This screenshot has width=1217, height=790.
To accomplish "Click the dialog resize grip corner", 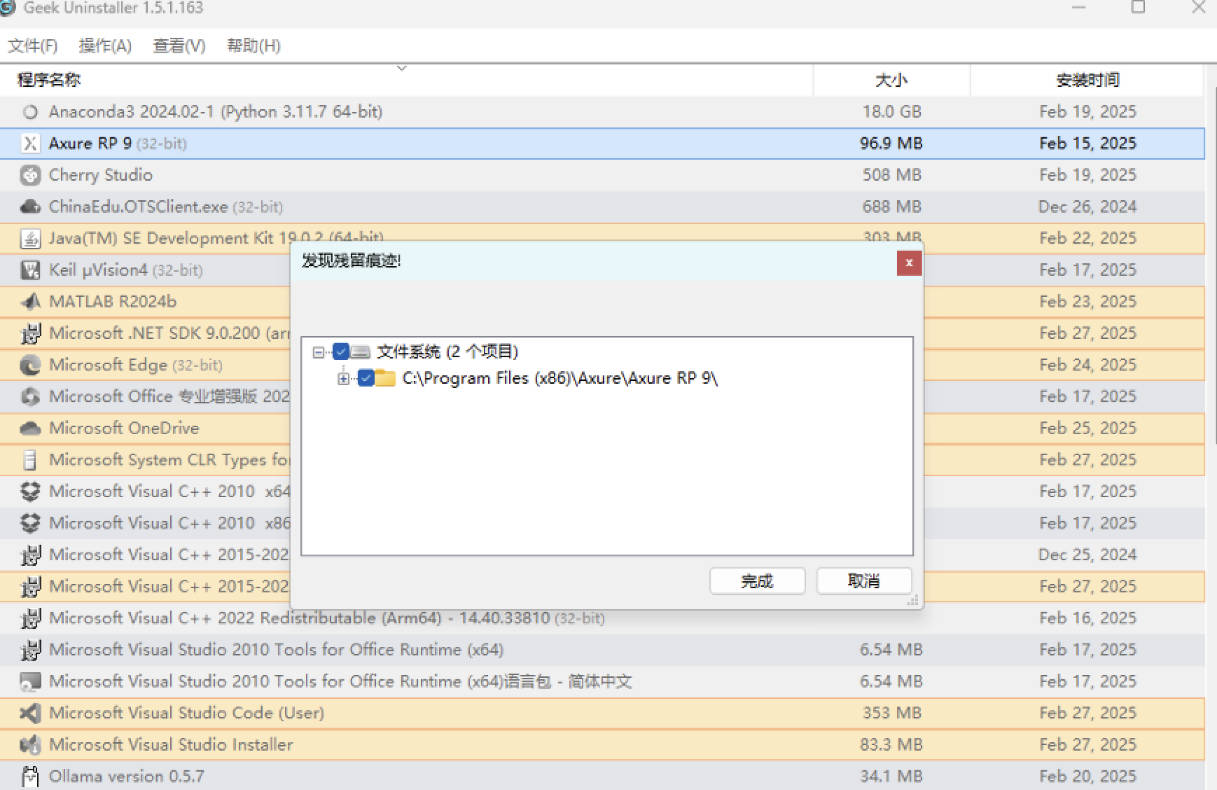I will [913, 601].
